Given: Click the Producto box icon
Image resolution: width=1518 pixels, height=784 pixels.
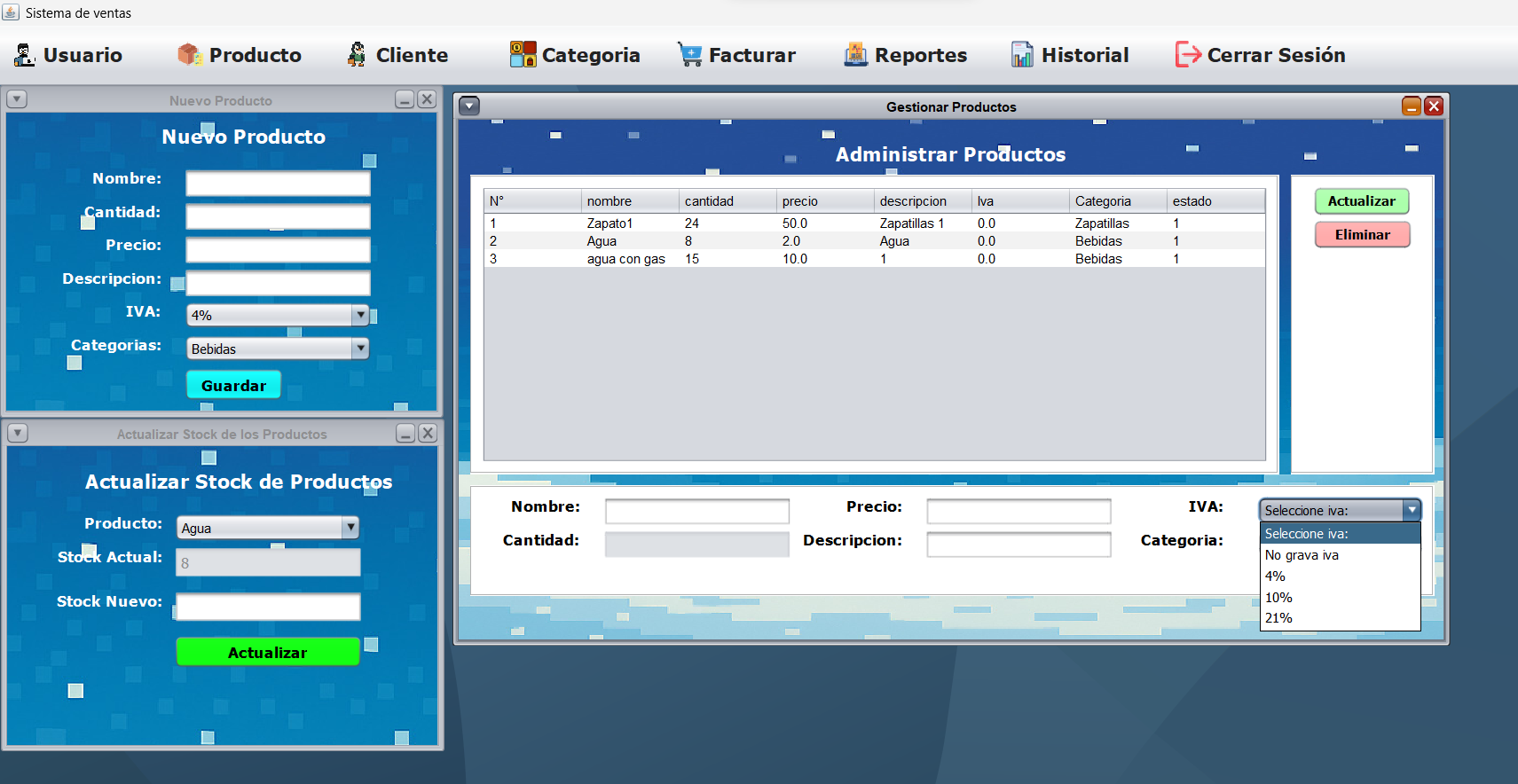Looking at the screenshot, I should [x=190, y=55].
